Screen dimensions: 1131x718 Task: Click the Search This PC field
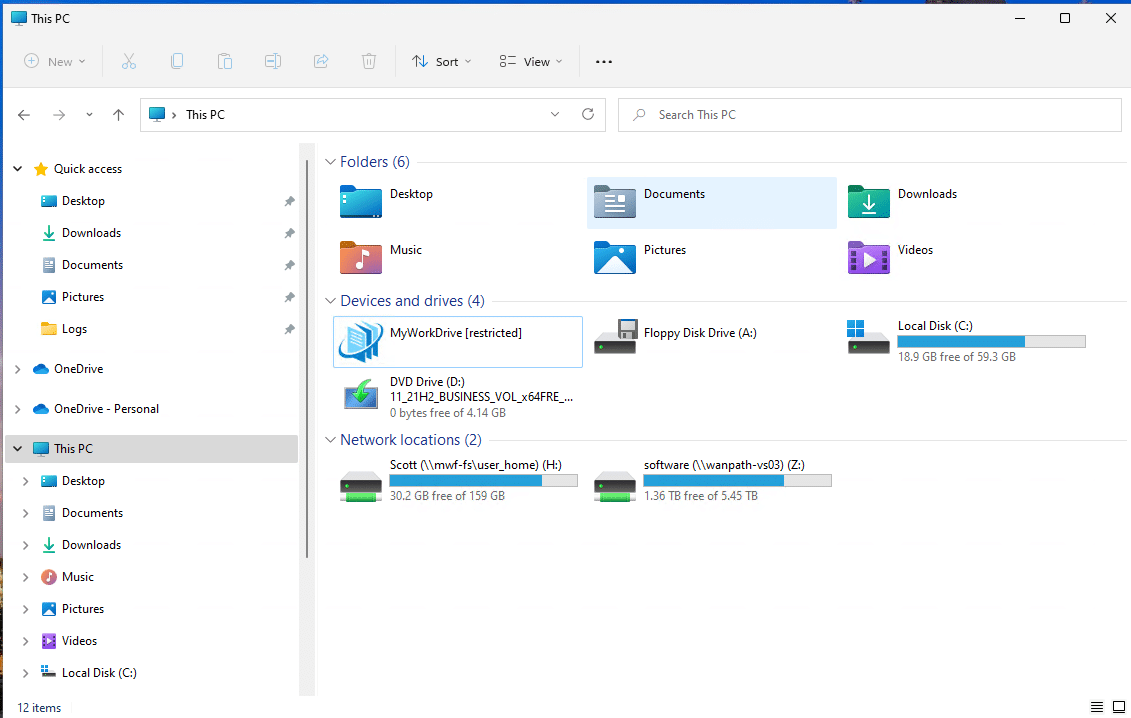(x=868, y=115)
